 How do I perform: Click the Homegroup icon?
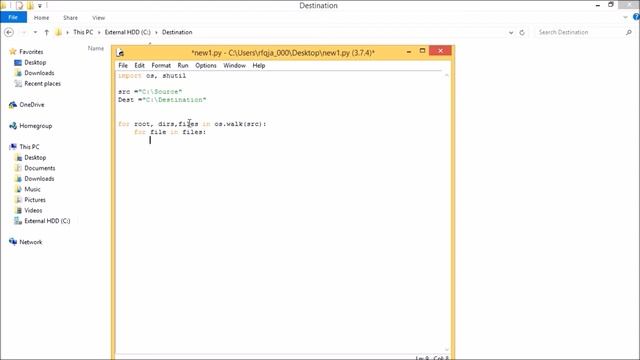(x=13, y=126)
